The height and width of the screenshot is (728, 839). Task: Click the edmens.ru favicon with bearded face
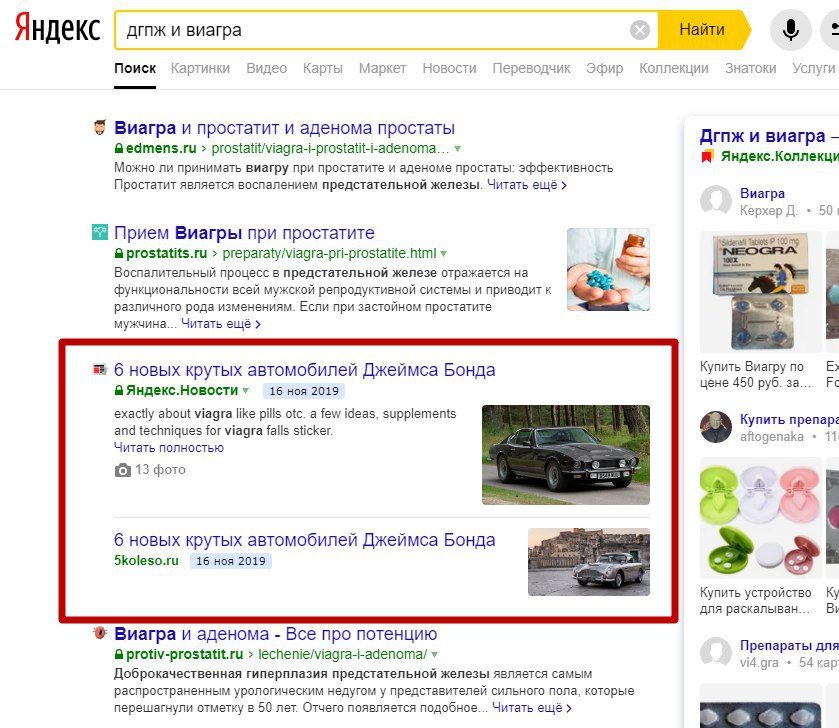click(x=100, y=127)
